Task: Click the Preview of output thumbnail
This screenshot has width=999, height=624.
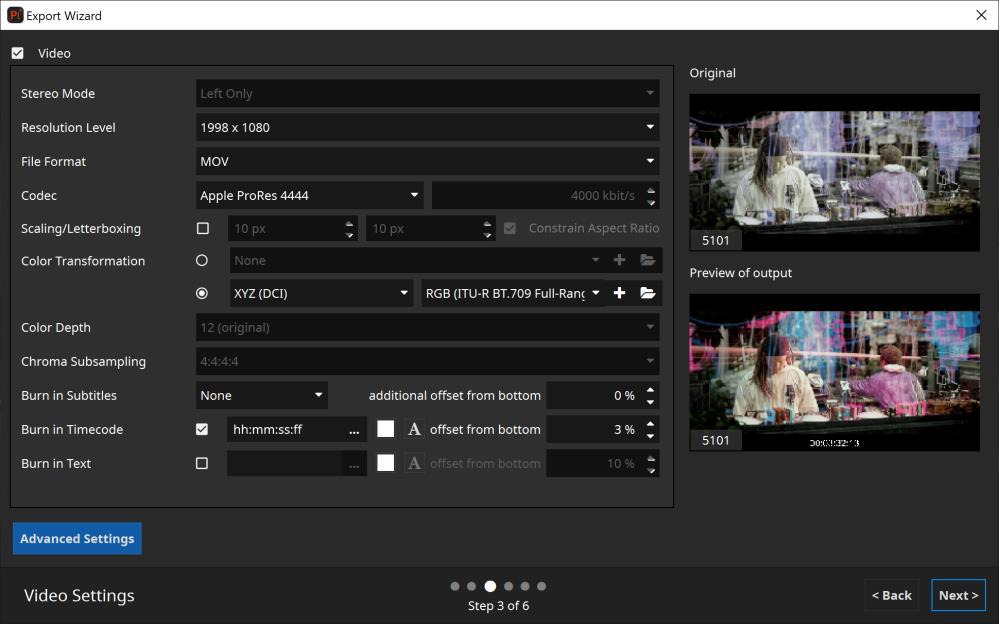Action: click(x=834, y=371)
